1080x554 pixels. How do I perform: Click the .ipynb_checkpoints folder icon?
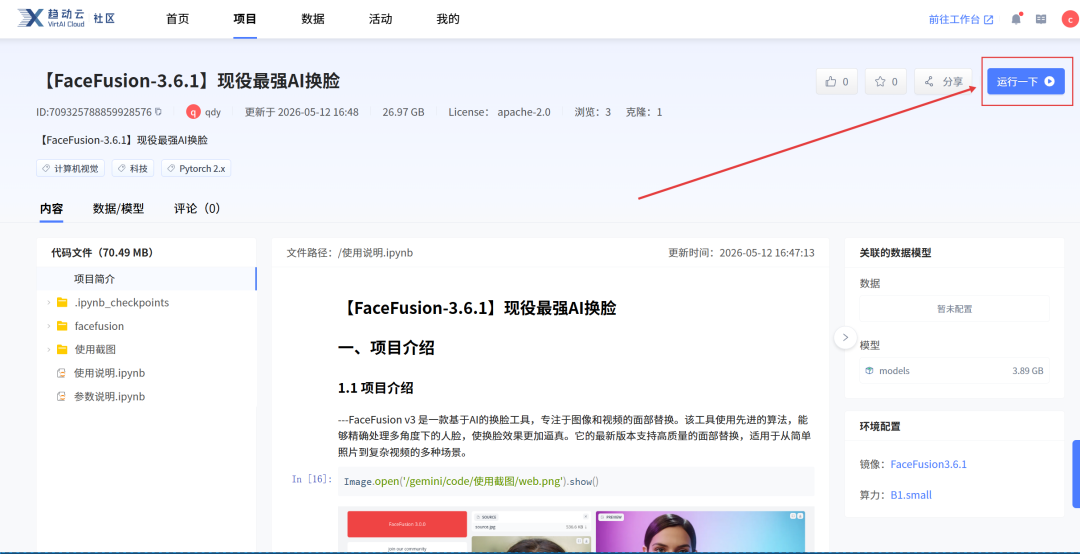(62, 302)
